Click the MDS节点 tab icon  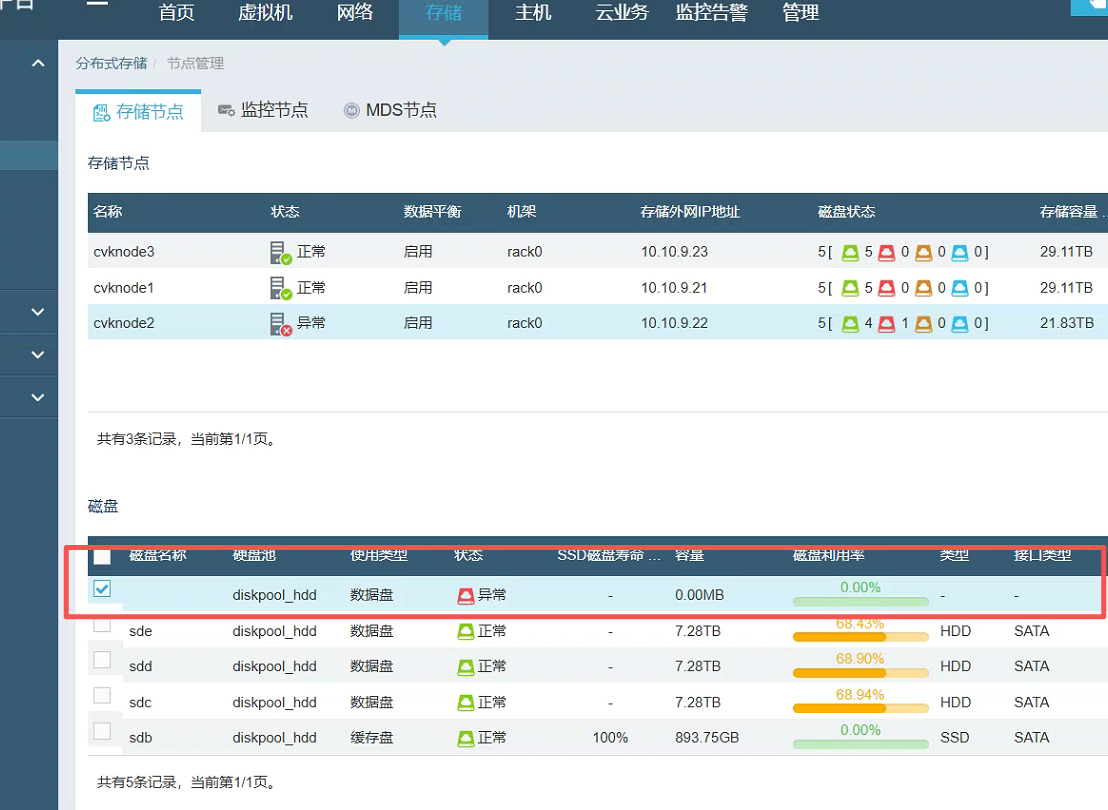click(351, 111)
